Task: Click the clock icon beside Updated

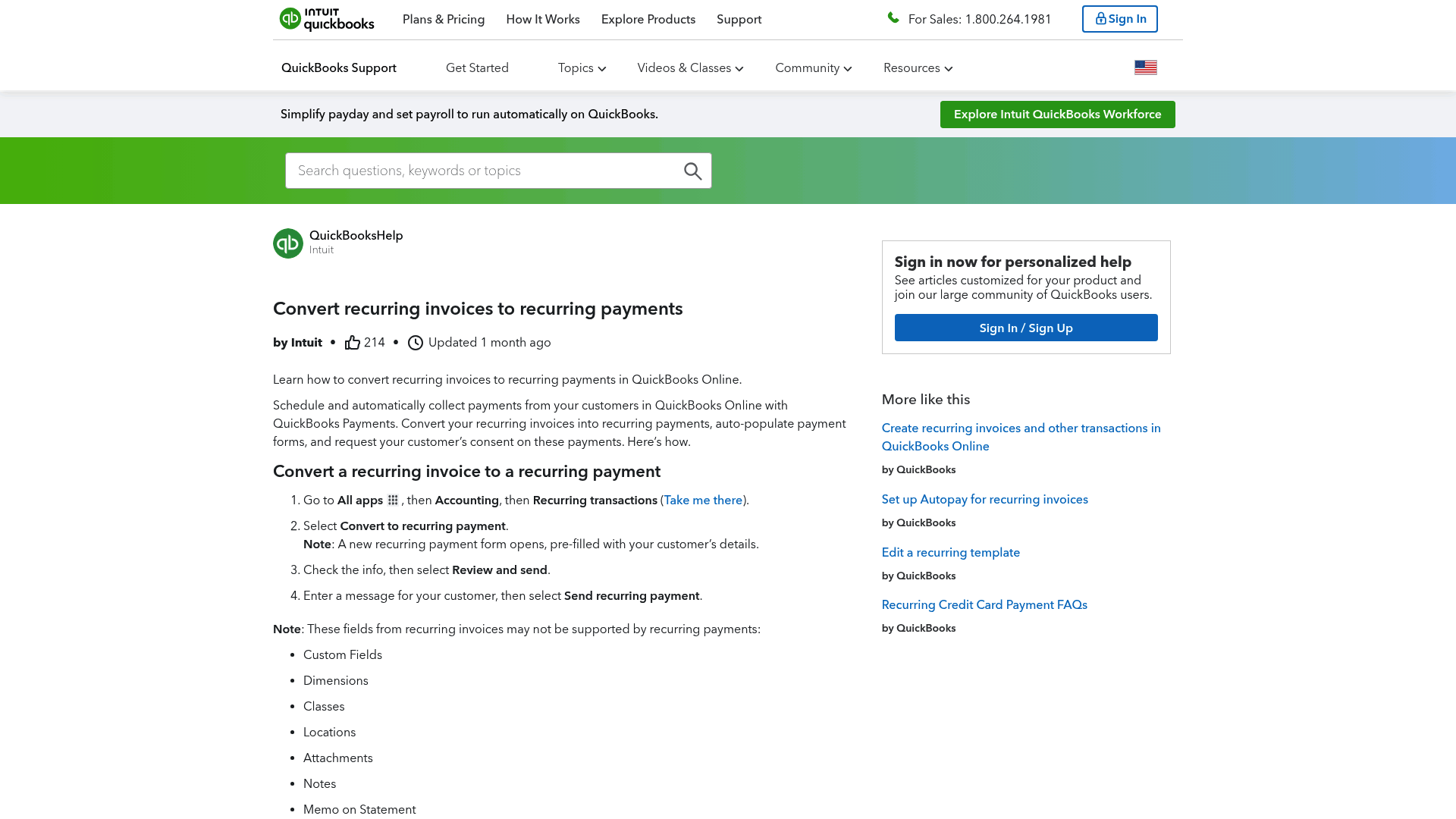Action: [x=416, y=343]
